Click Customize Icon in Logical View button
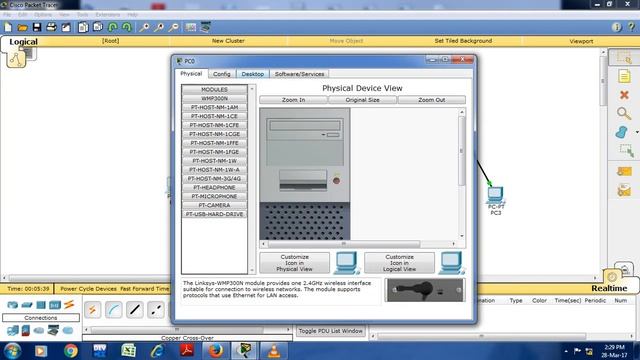This screenshot has width=640, height=360. tap(399, 263)
